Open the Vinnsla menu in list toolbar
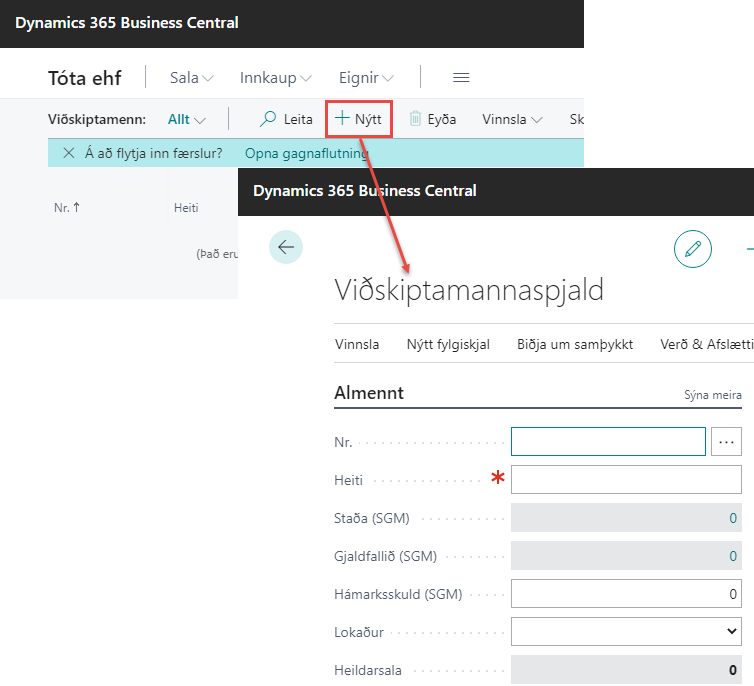The height and width of the screenshot is (686, 754). point(512,119)
